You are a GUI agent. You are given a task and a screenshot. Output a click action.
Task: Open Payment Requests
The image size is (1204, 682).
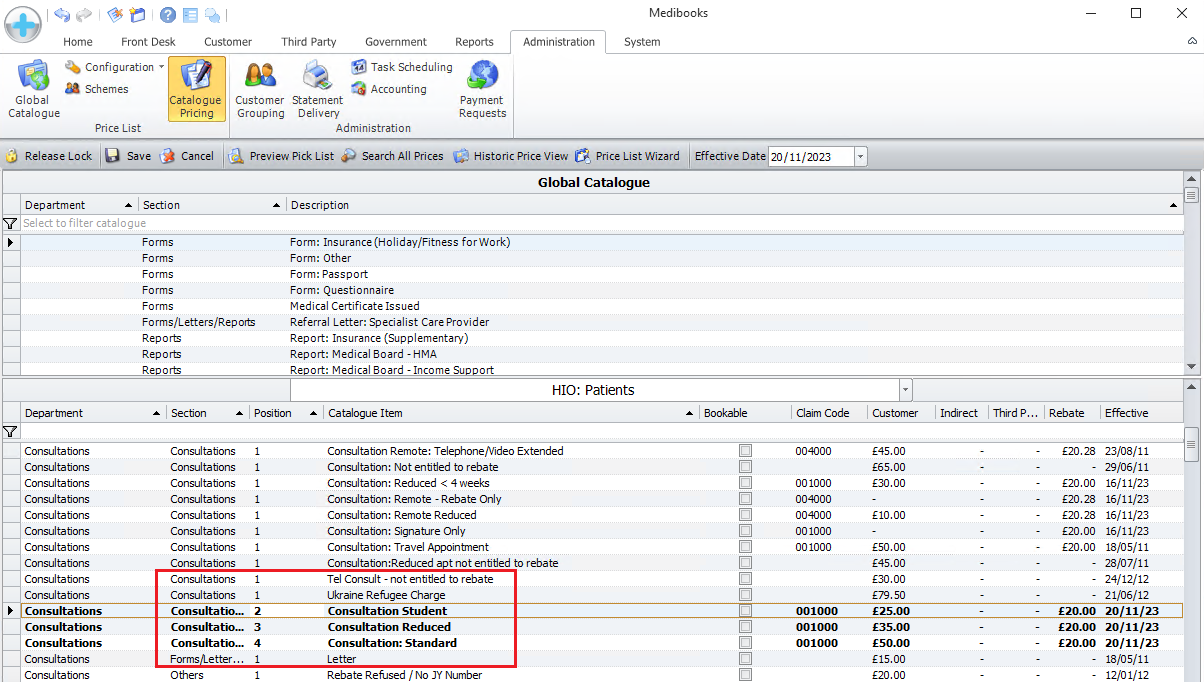pyautogui.click(x=482, y=89)
